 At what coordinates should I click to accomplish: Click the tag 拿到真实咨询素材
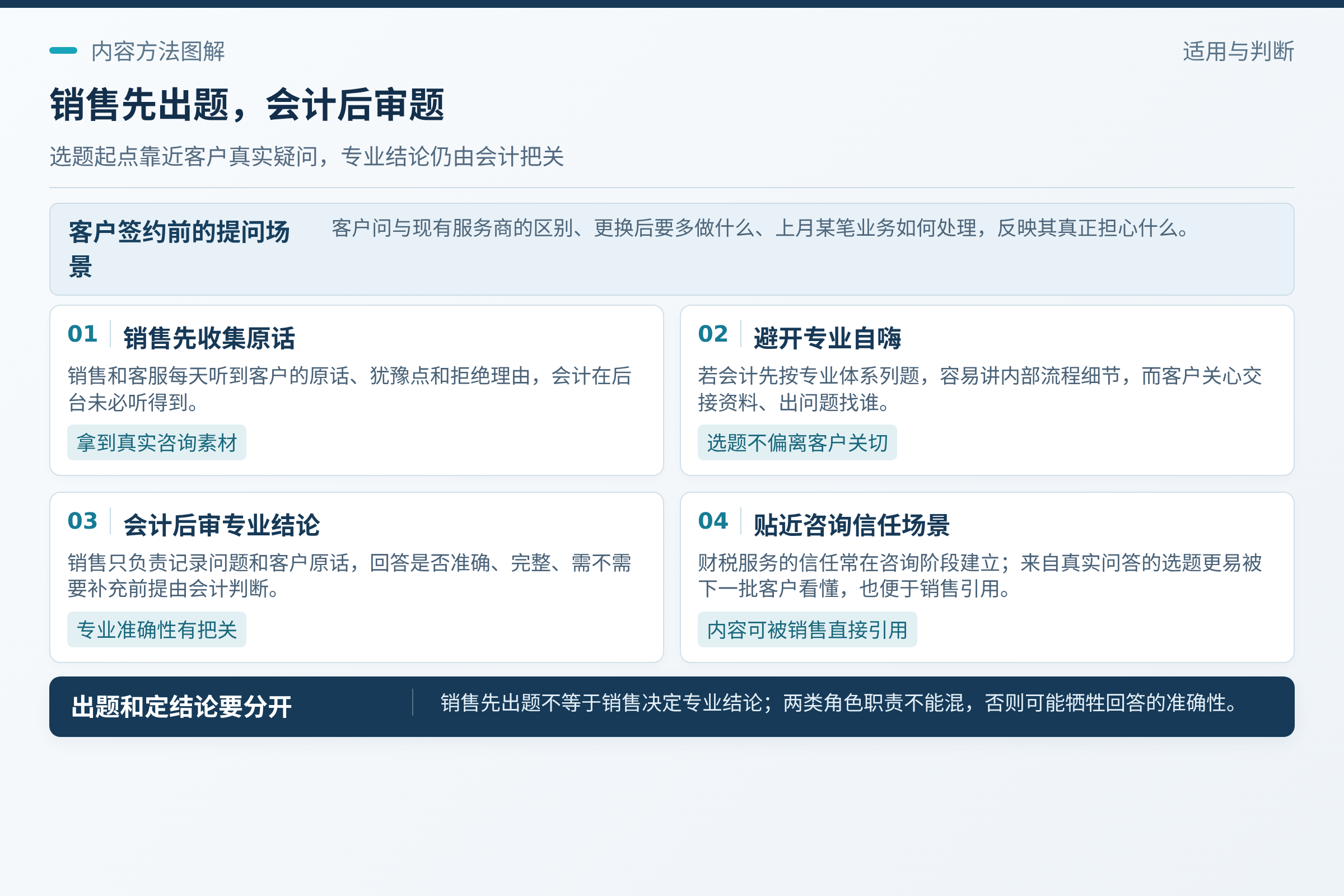tap(157, 443)
